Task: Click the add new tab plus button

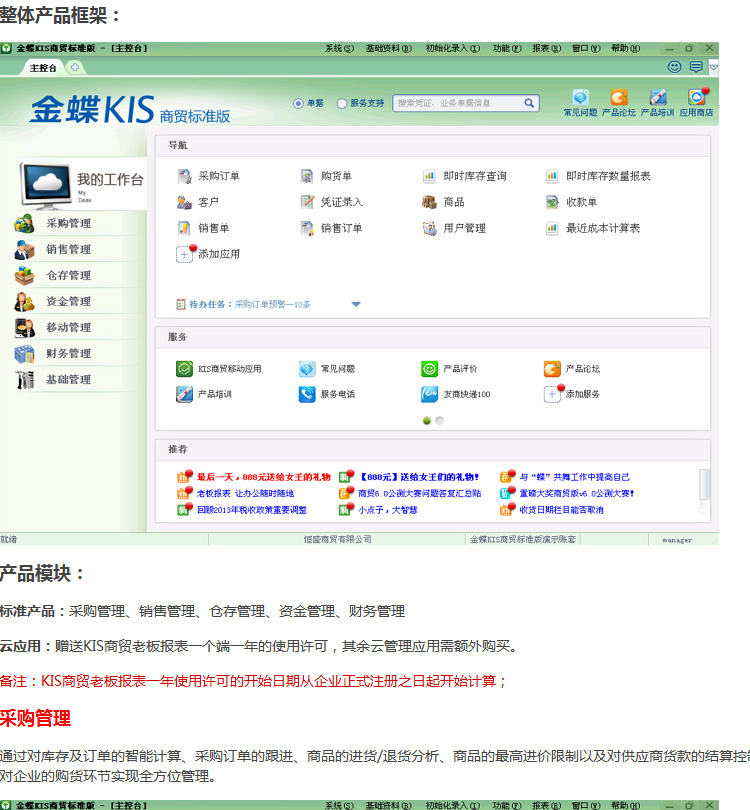Action: (75, 67)
